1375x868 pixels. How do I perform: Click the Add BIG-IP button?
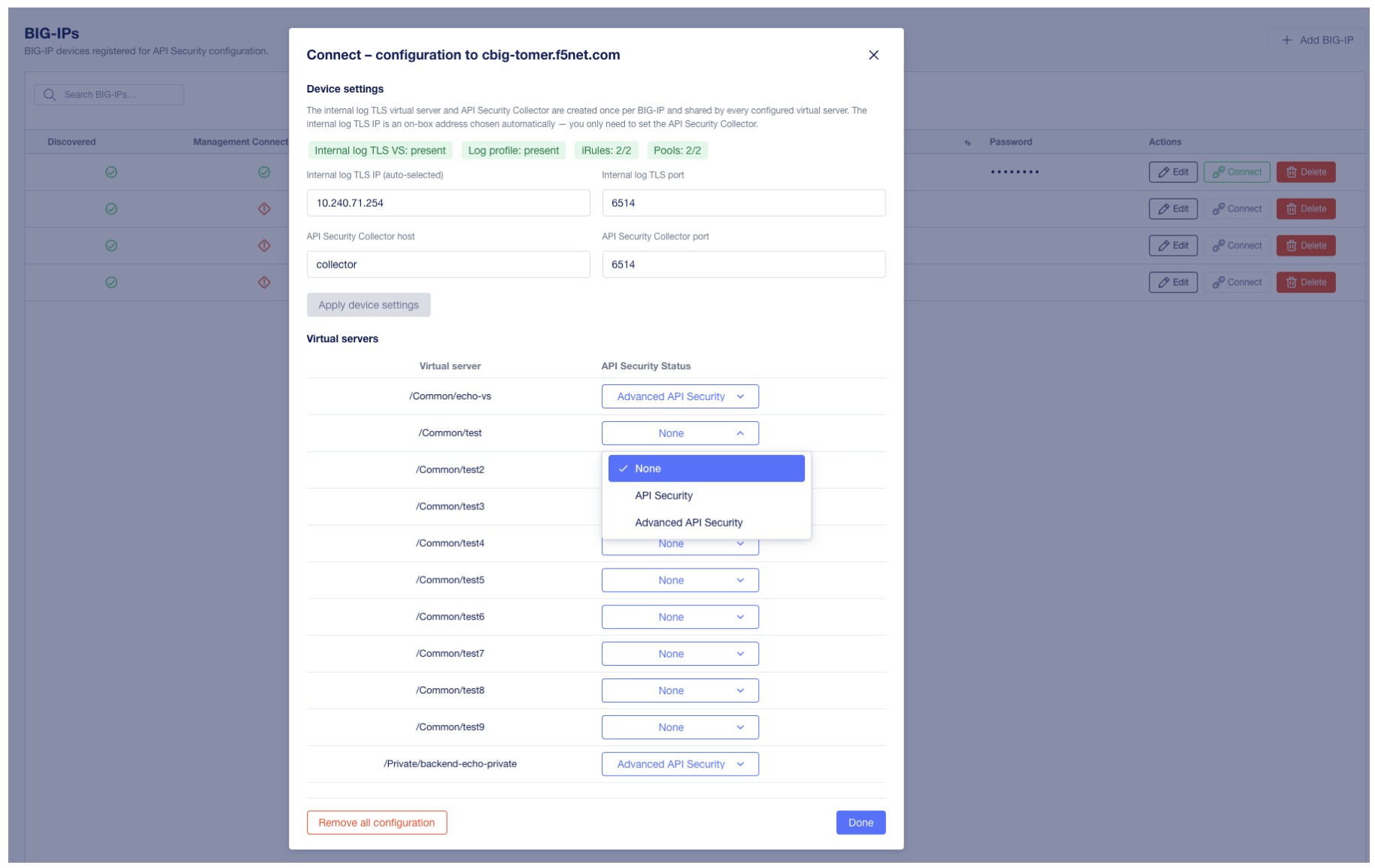[x=1317, y=40]
